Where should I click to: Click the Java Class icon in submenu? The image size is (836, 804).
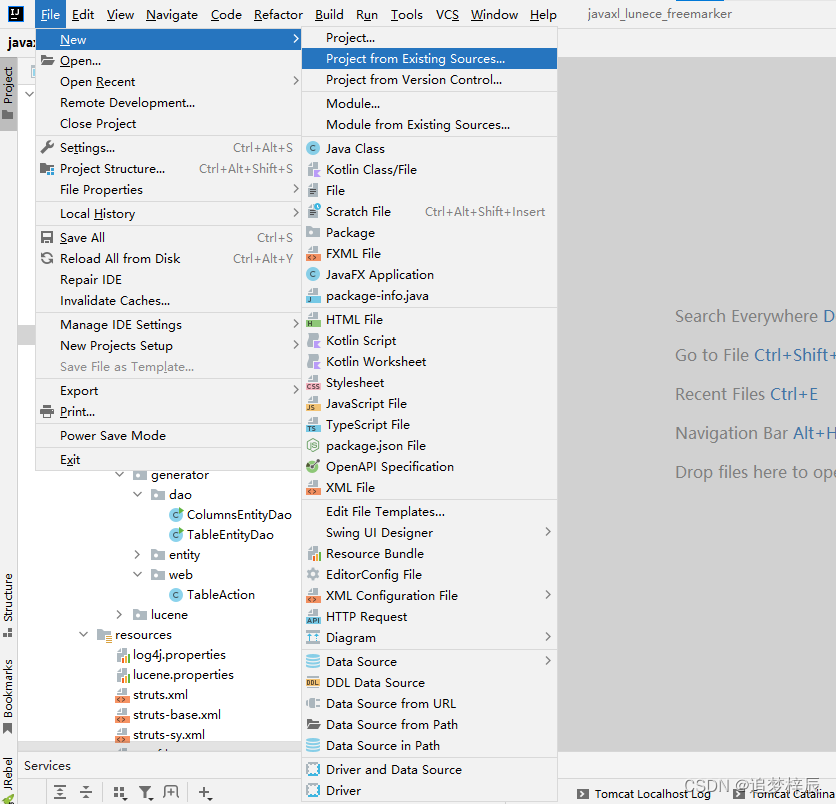tap(314, 148)
